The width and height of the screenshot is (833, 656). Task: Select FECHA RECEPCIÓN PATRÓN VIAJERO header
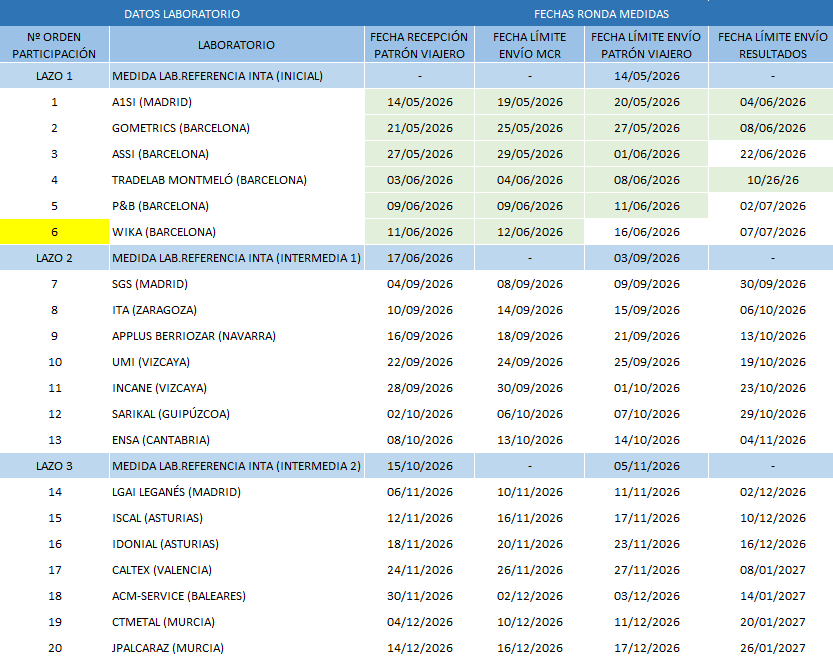click(x=419, y=45)
